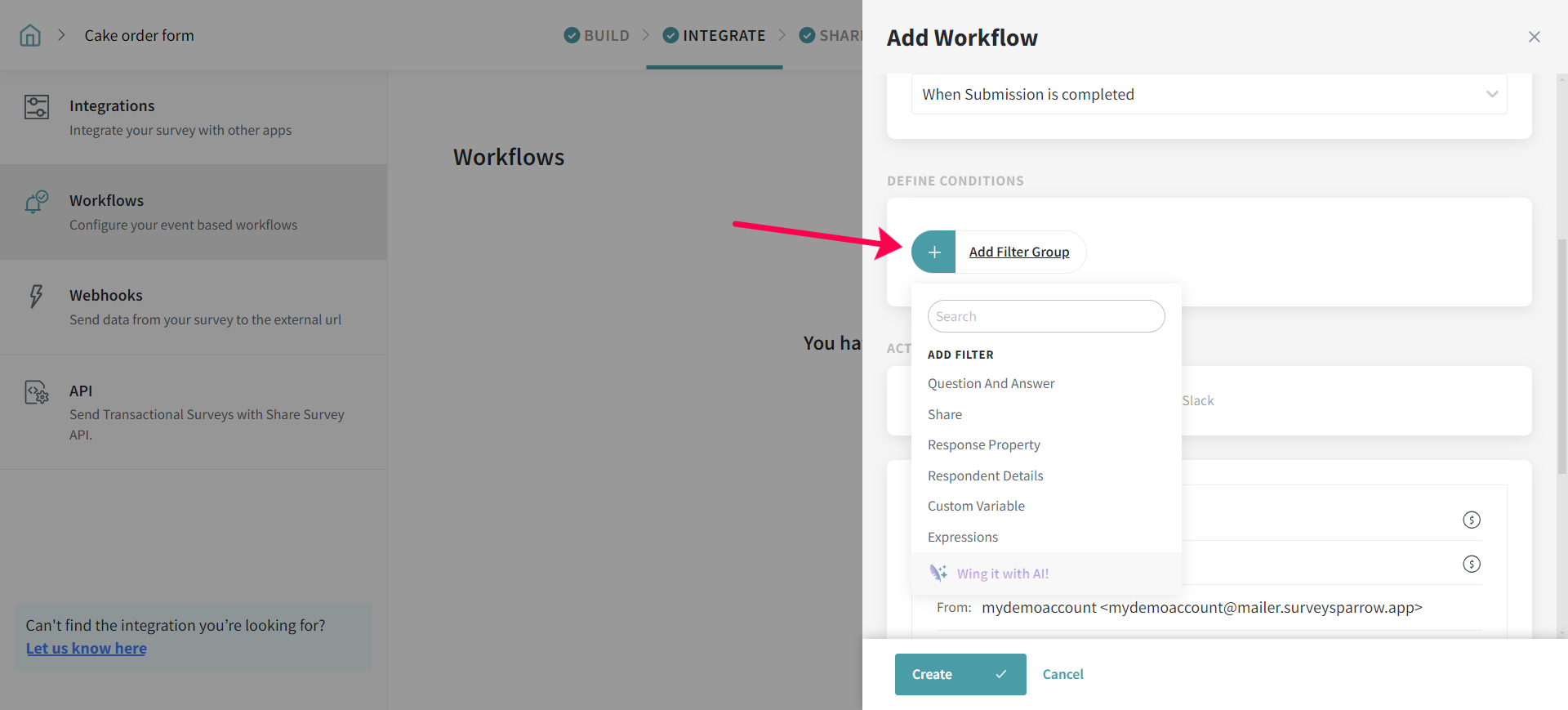Click the Wing it with AI sparkle icon
The width and height of the screenshot is (1568, 710).
pyautogui.click(x=938, y=573)
